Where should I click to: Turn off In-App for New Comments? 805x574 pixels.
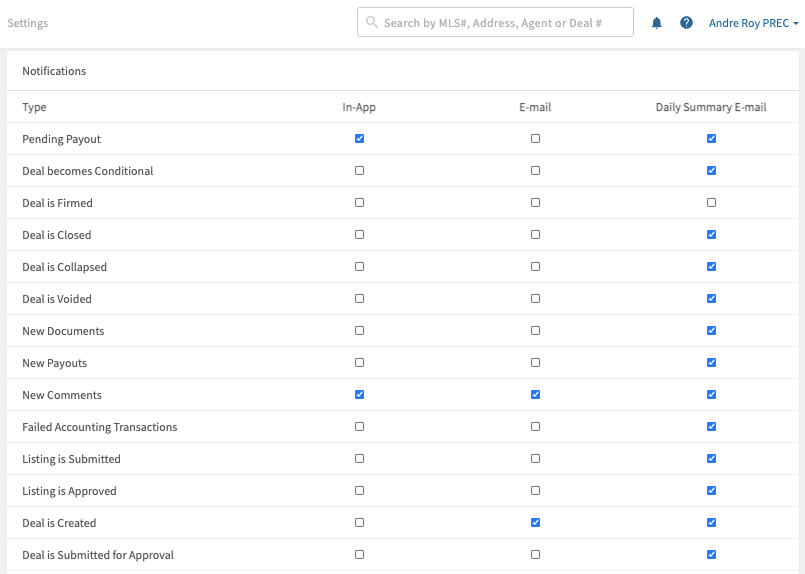pyautogui.click(x=359, y=395)
